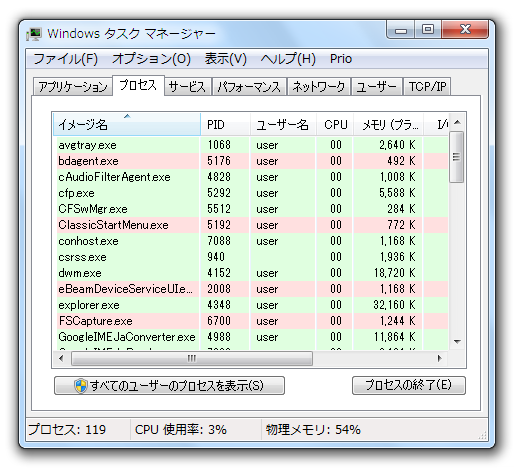
Task: Select the cfp.exe process row
Action: tap(252, 193)
